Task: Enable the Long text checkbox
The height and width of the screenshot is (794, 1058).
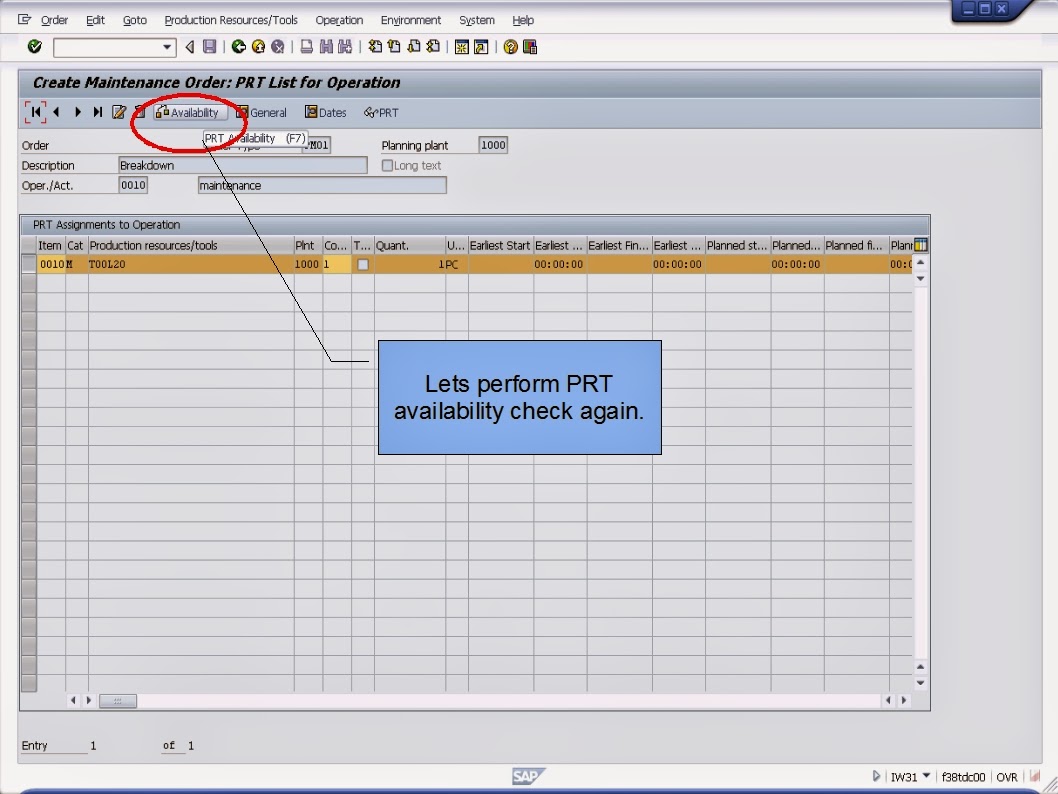Action: pyautogui.click(x=388, y=164)
